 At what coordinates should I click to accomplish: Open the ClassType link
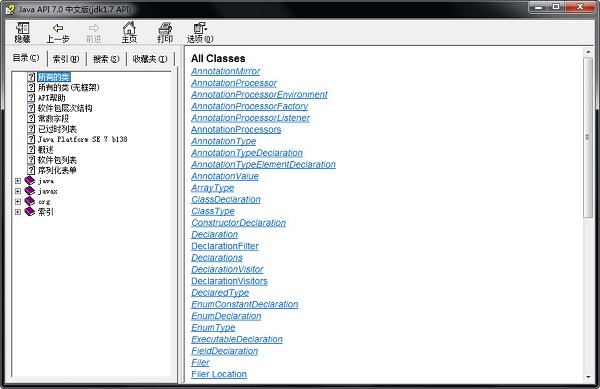coord(213,211)
